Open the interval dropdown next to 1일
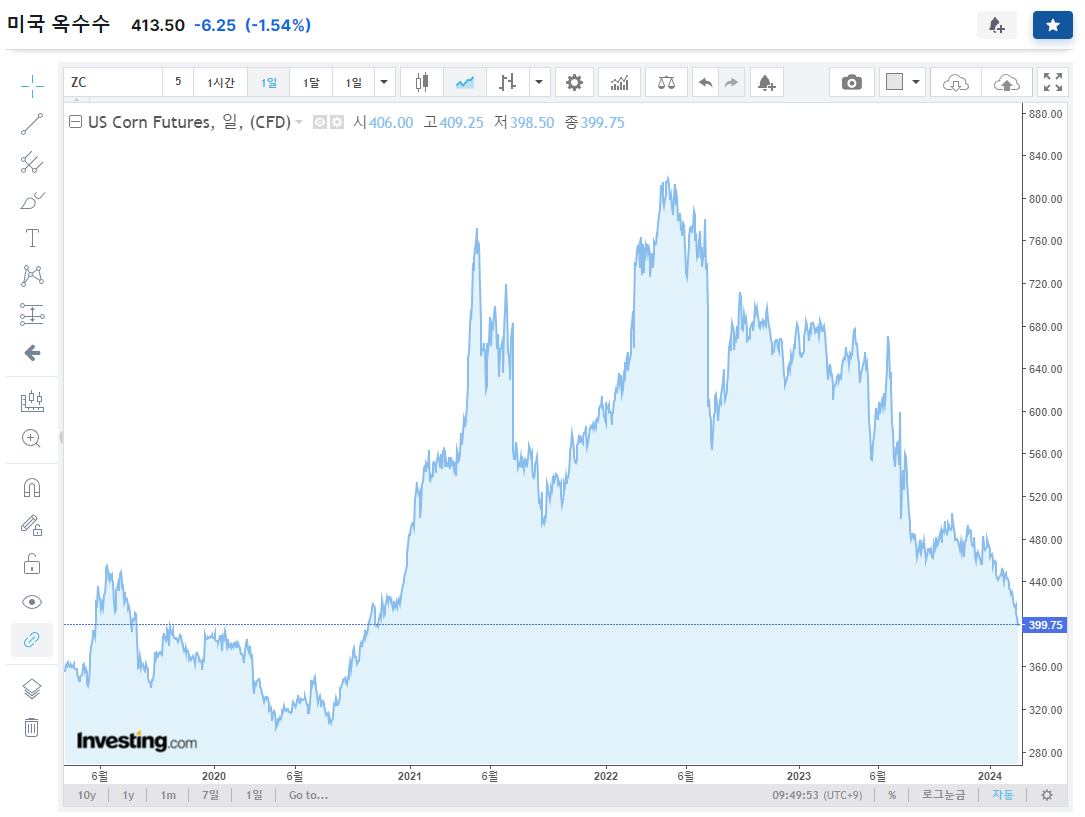 coord(383,82)
